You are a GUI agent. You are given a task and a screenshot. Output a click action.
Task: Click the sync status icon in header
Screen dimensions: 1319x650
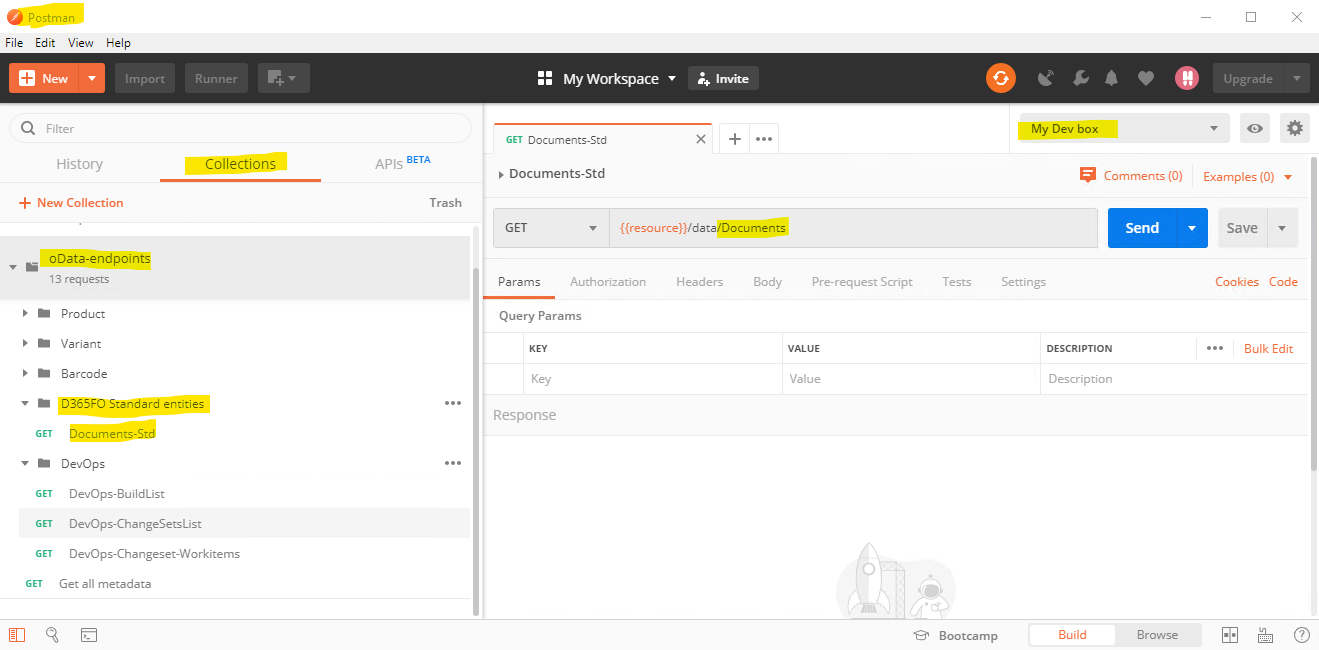1000,78
